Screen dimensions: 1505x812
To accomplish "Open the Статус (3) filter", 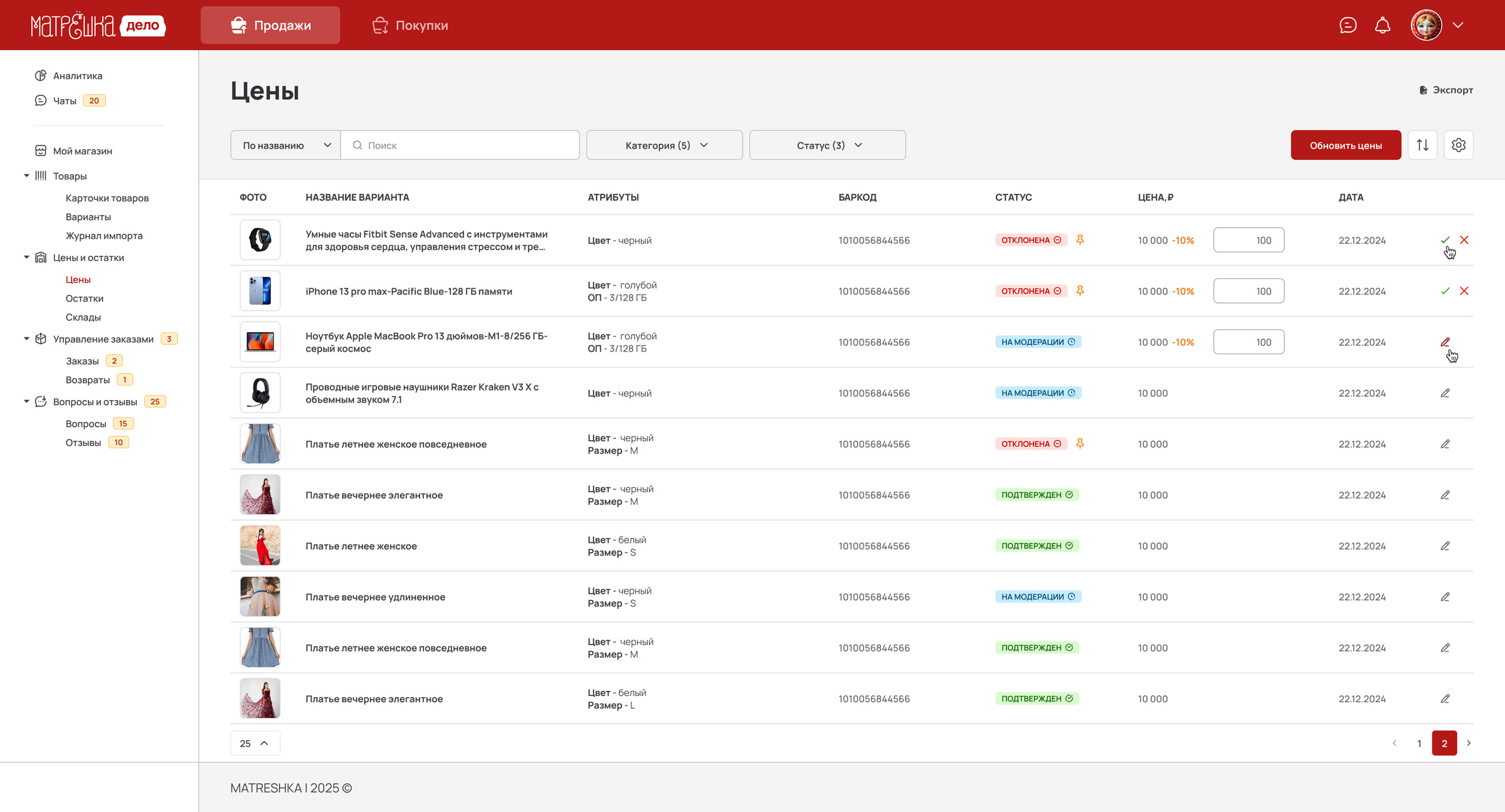I will (828, 145).
